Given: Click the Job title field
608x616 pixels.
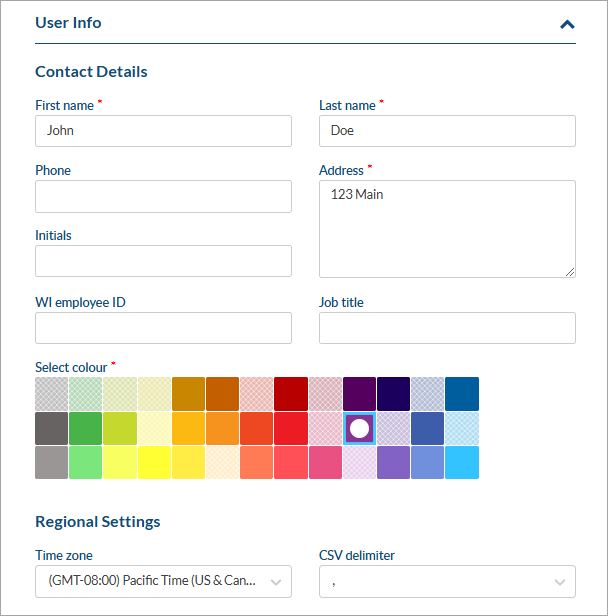Looking at the screenshot, I should click(447, 328).
